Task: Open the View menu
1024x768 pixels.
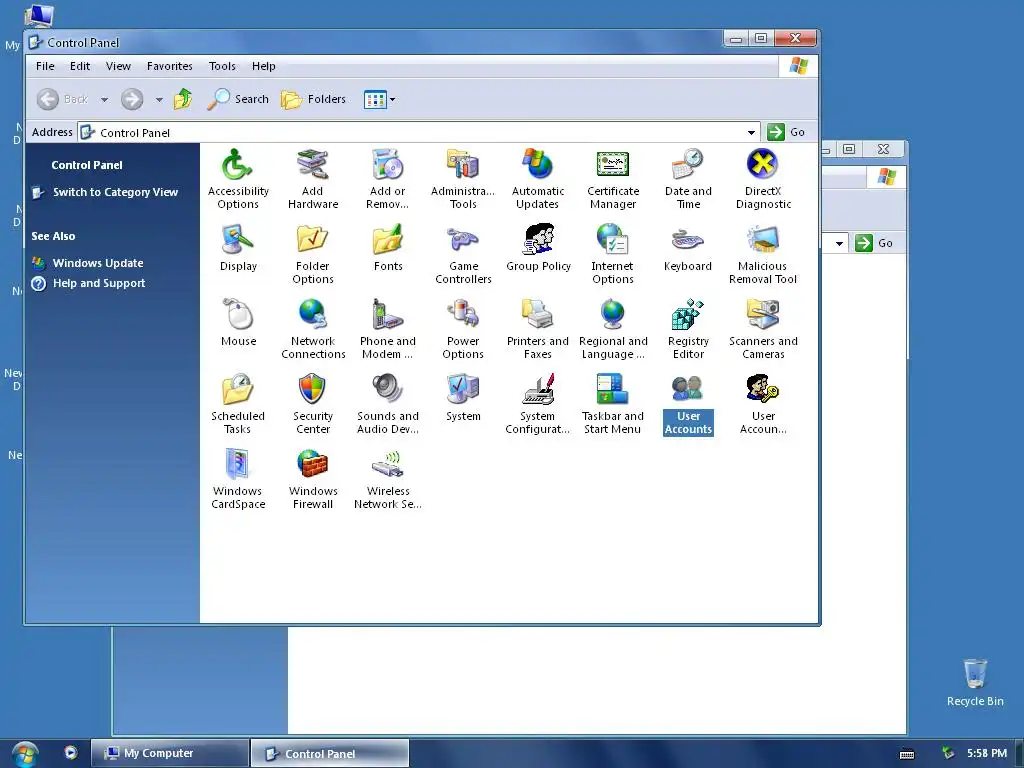Action: pos(118,66)
